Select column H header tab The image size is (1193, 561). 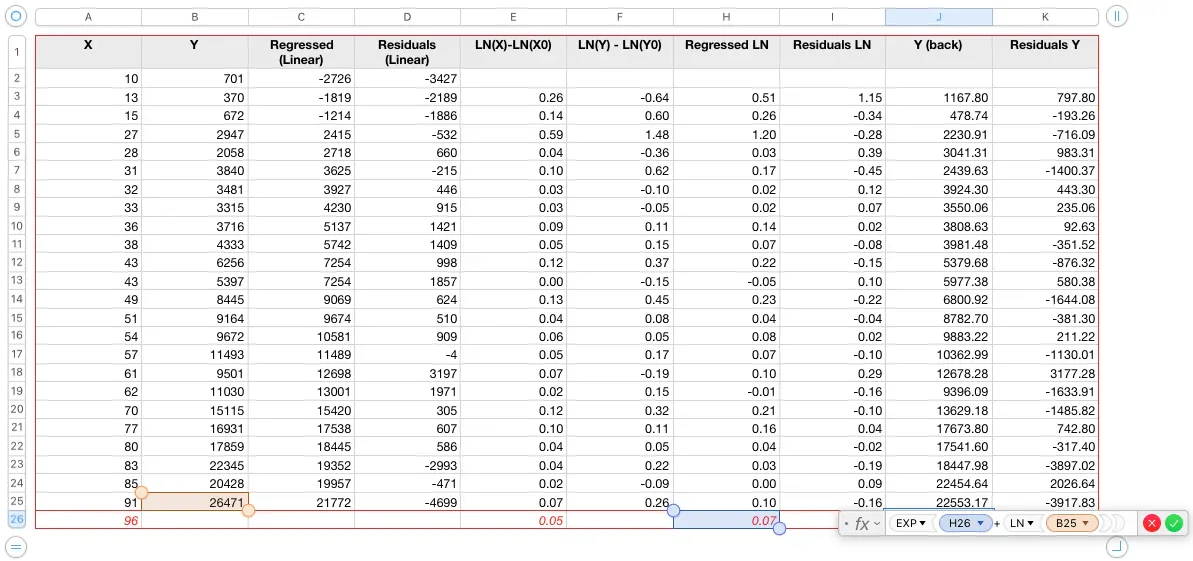click(727, 17)
